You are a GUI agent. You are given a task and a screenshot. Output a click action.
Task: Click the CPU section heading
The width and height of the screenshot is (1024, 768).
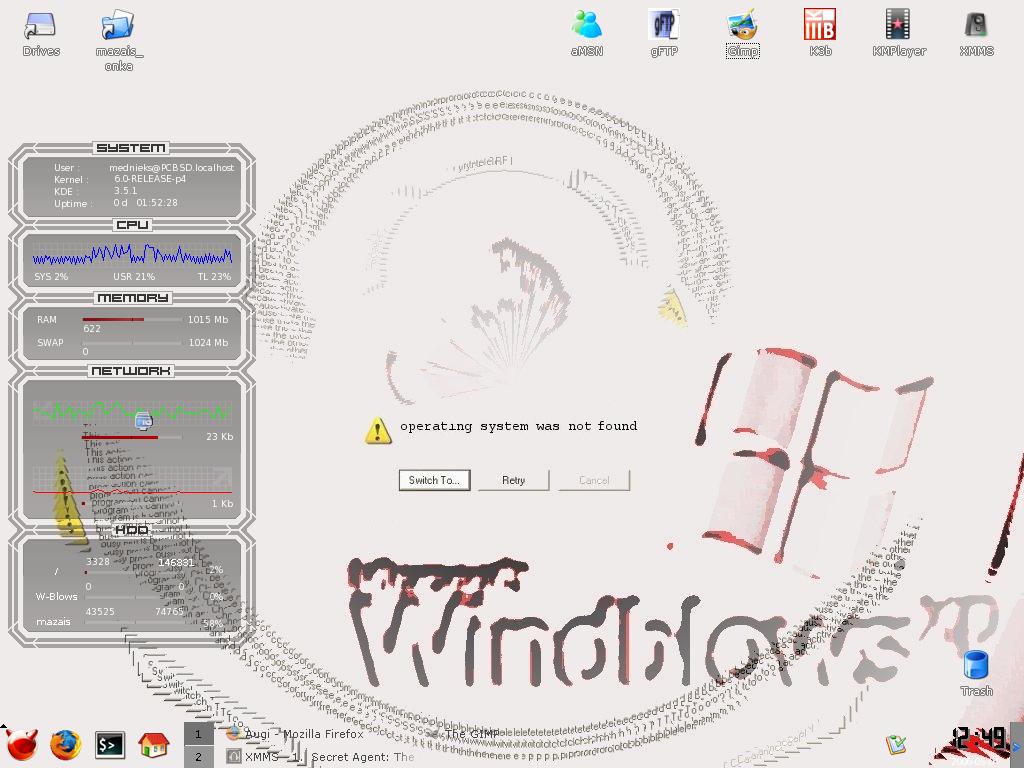pos(132,225)
